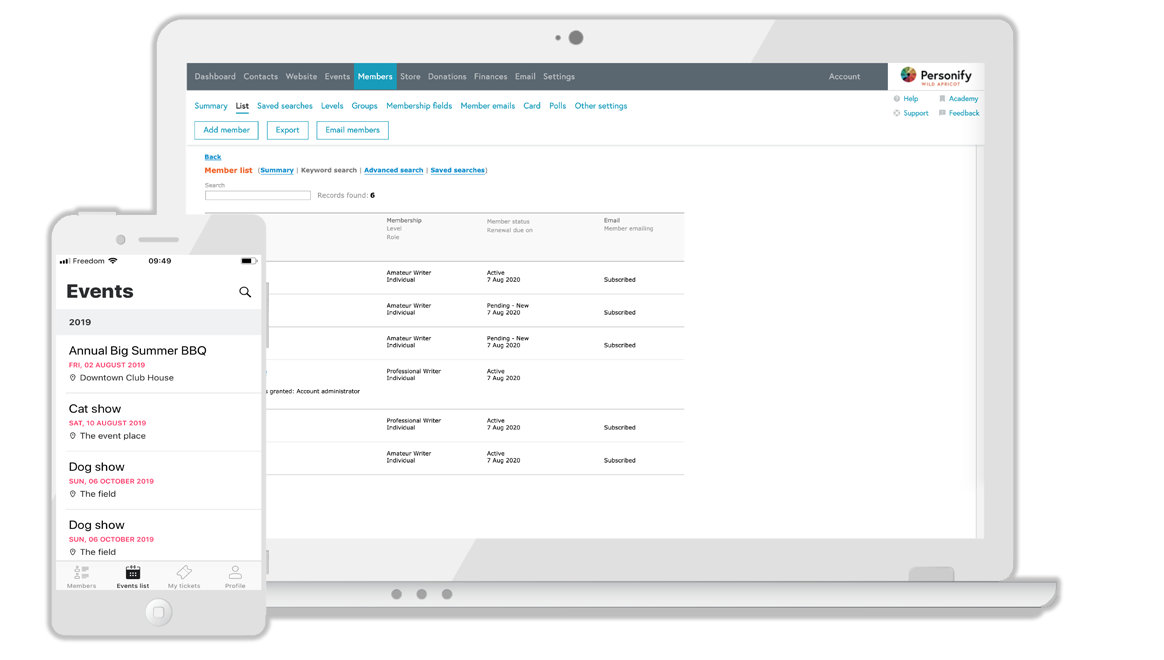Switch to the Card sub-tab
This screenshot has width=1164, height=660.
532,106
